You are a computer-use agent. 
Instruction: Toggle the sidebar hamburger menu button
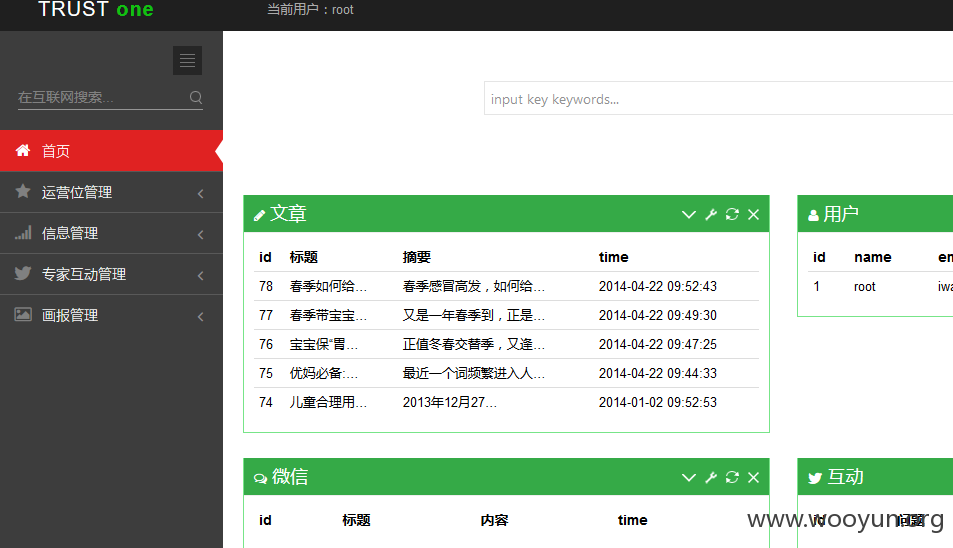tap(187, 60)
